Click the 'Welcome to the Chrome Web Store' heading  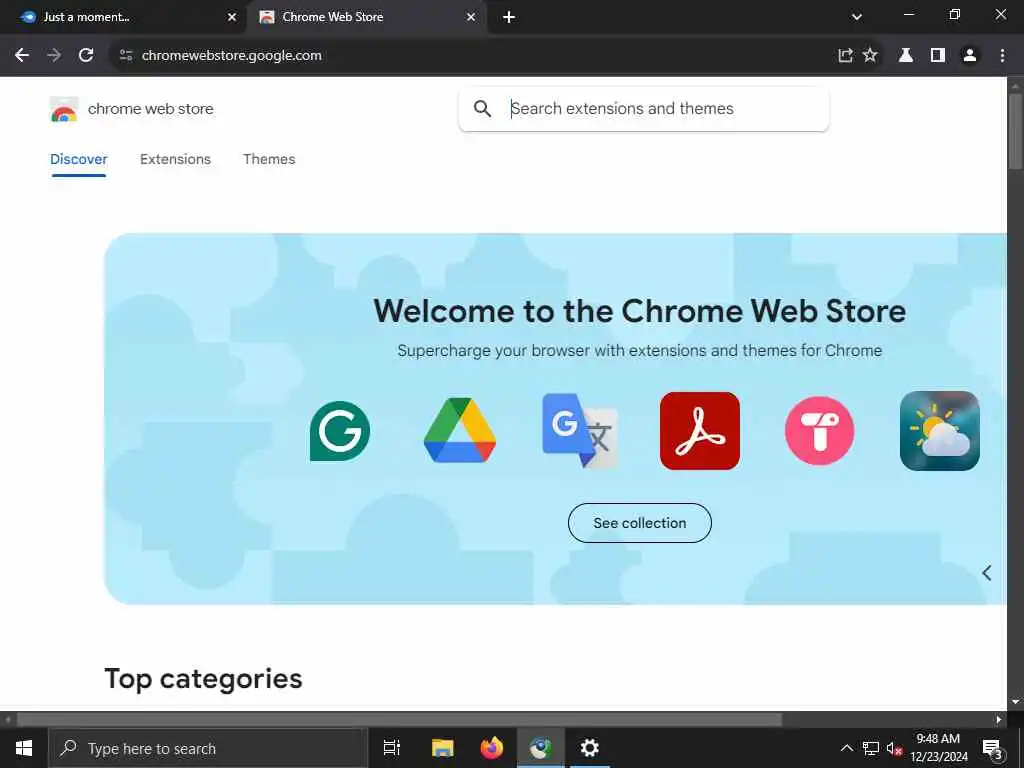pos(640,311)
